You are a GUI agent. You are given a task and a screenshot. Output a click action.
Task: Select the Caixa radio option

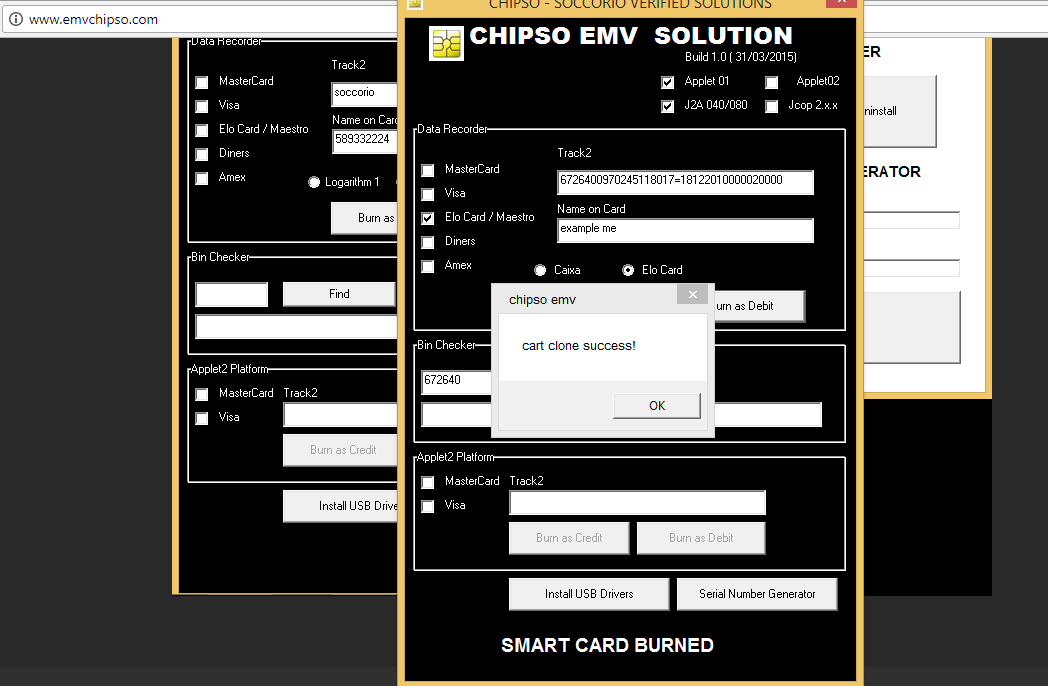[540, 270]
